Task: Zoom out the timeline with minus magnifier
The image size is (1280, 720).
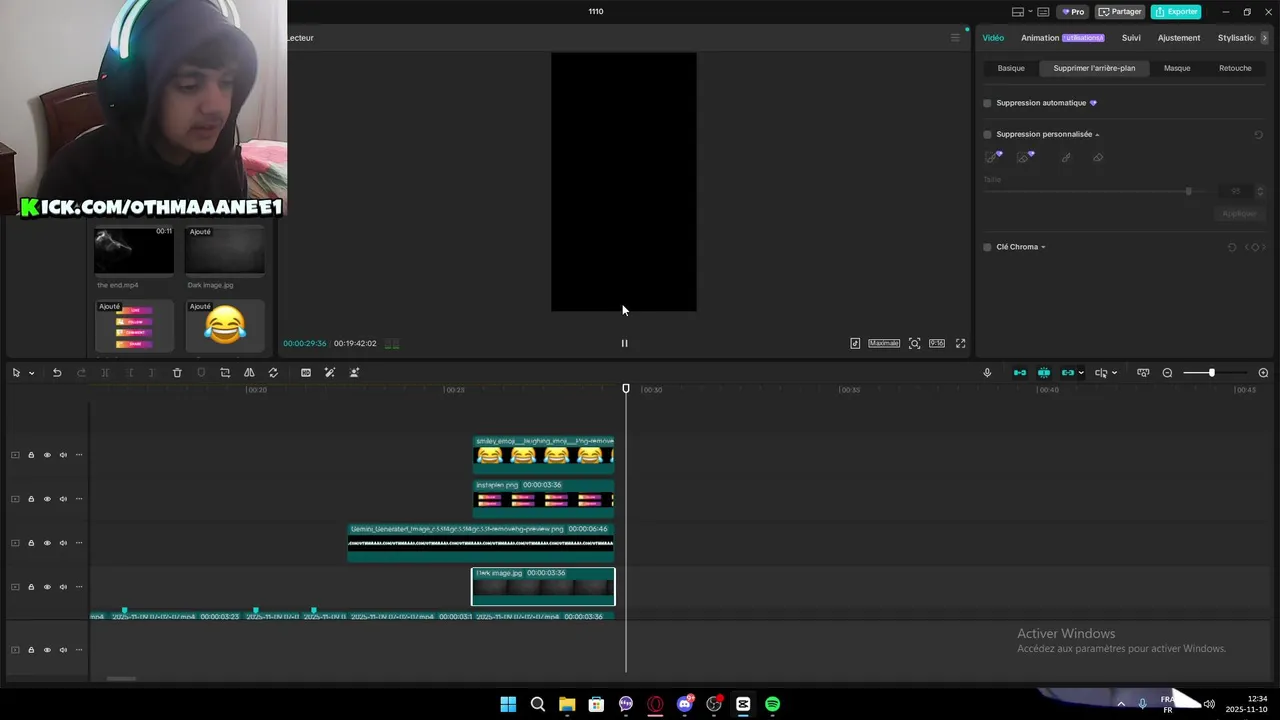Action: point(1167,373)
